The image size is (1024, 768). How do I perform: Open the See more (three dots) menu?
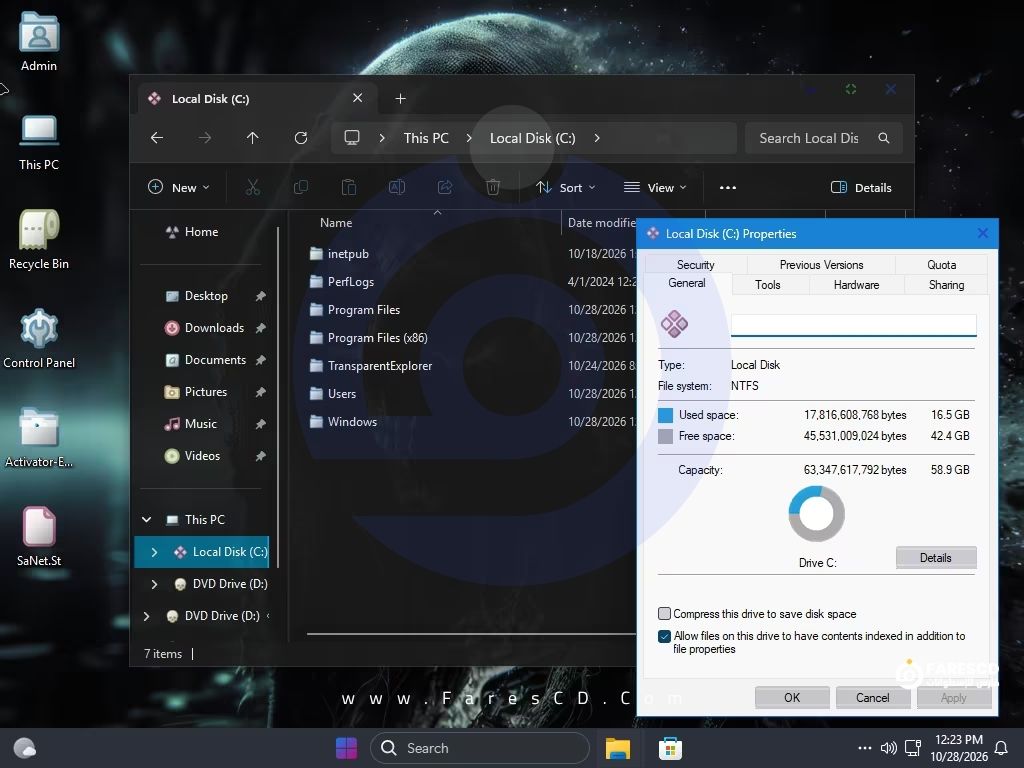(x=728, y=187)
